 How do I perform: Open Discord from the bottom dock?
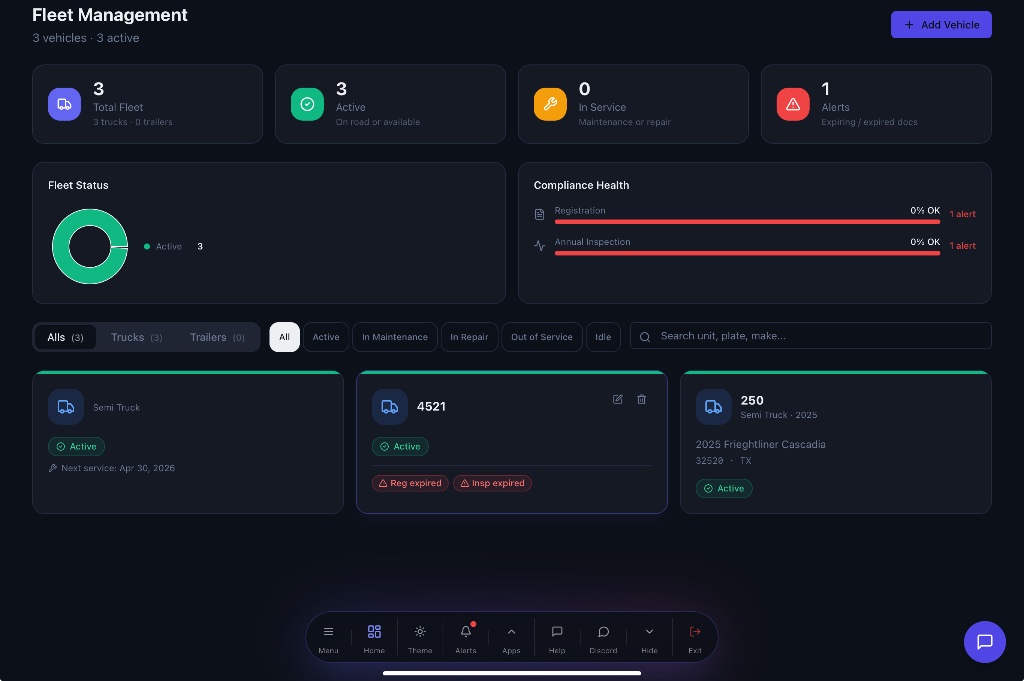pos(603,638)
